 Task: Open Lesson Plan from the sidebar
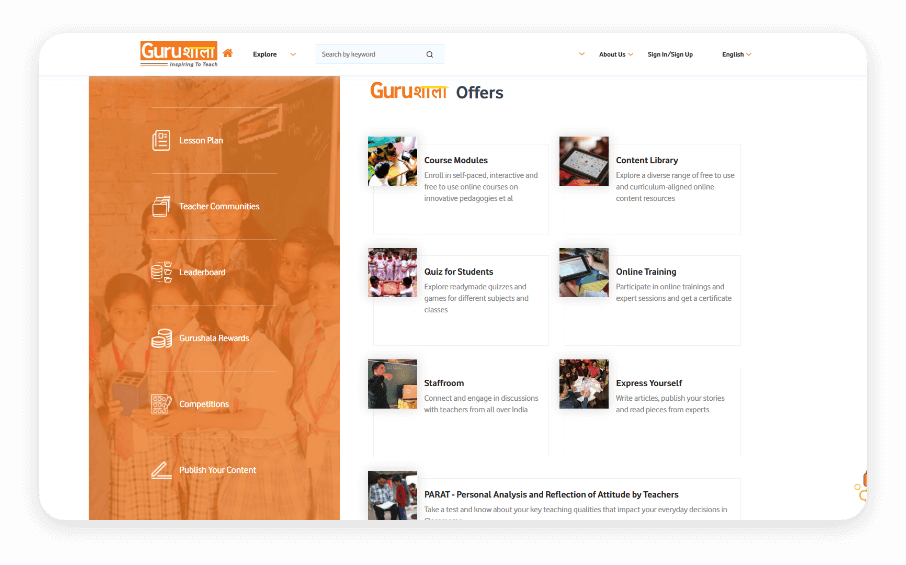tap(201, 140)
